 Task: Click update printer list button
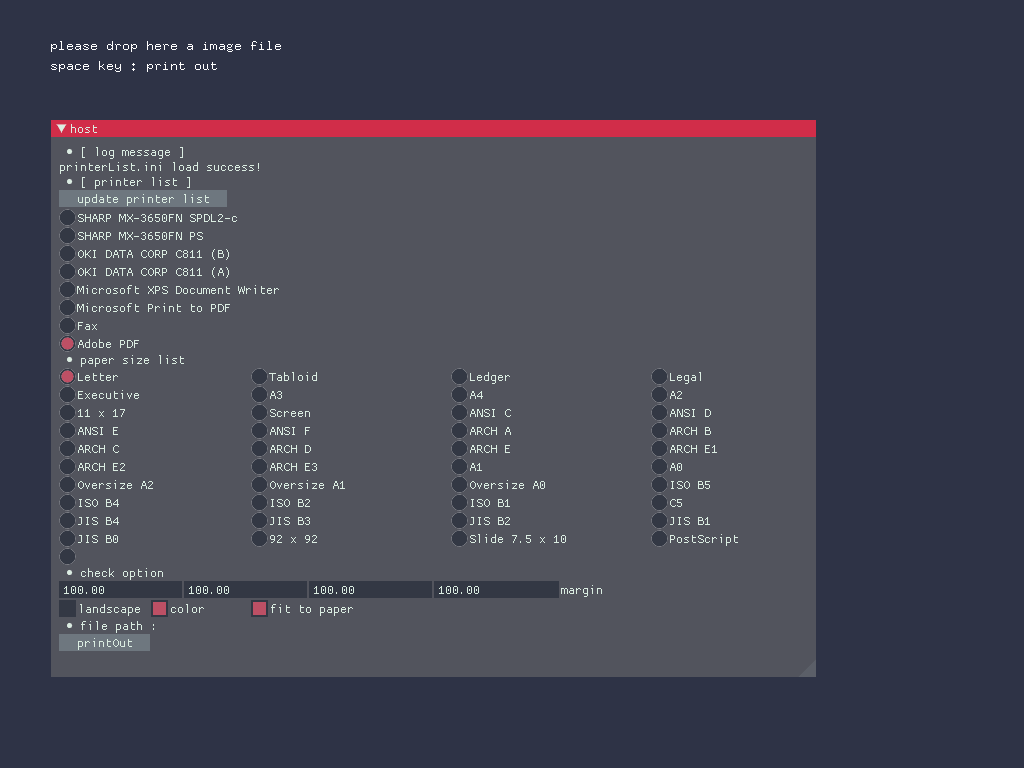143,199
